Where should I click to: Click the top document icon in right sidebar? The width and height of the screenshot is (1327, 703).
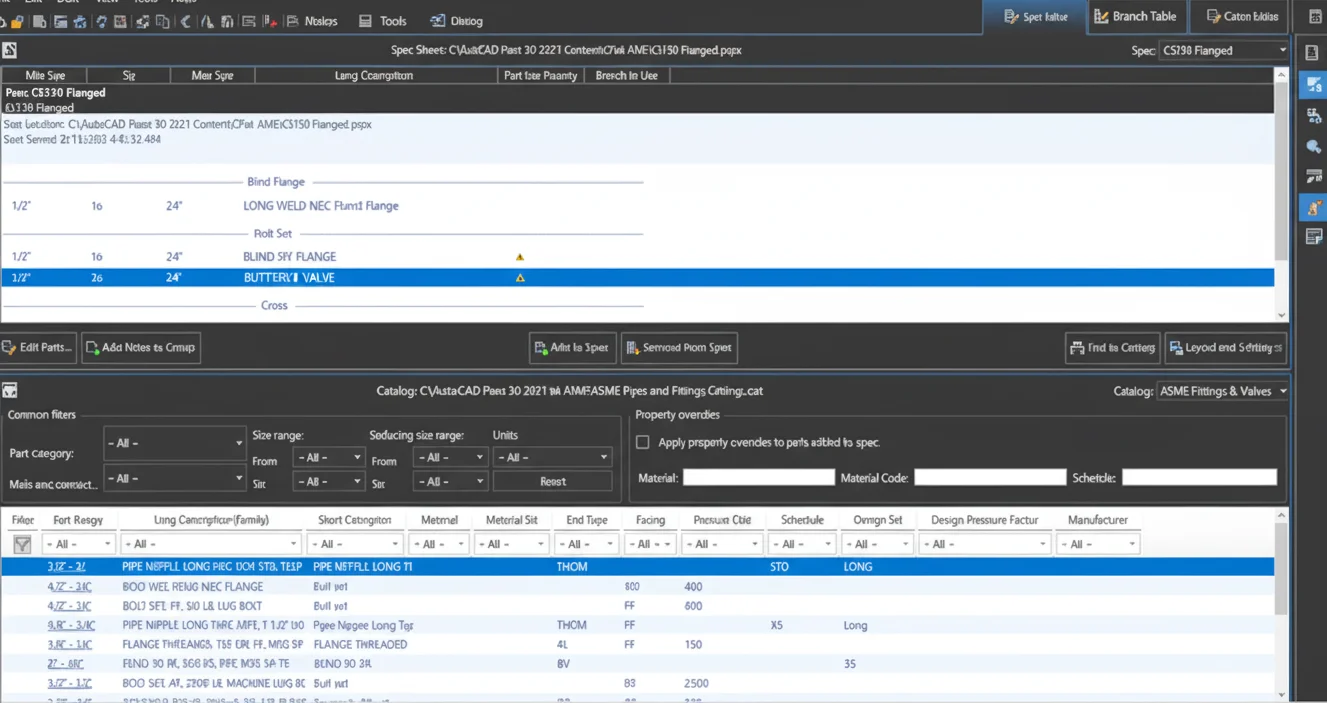tap(1313, 53)
